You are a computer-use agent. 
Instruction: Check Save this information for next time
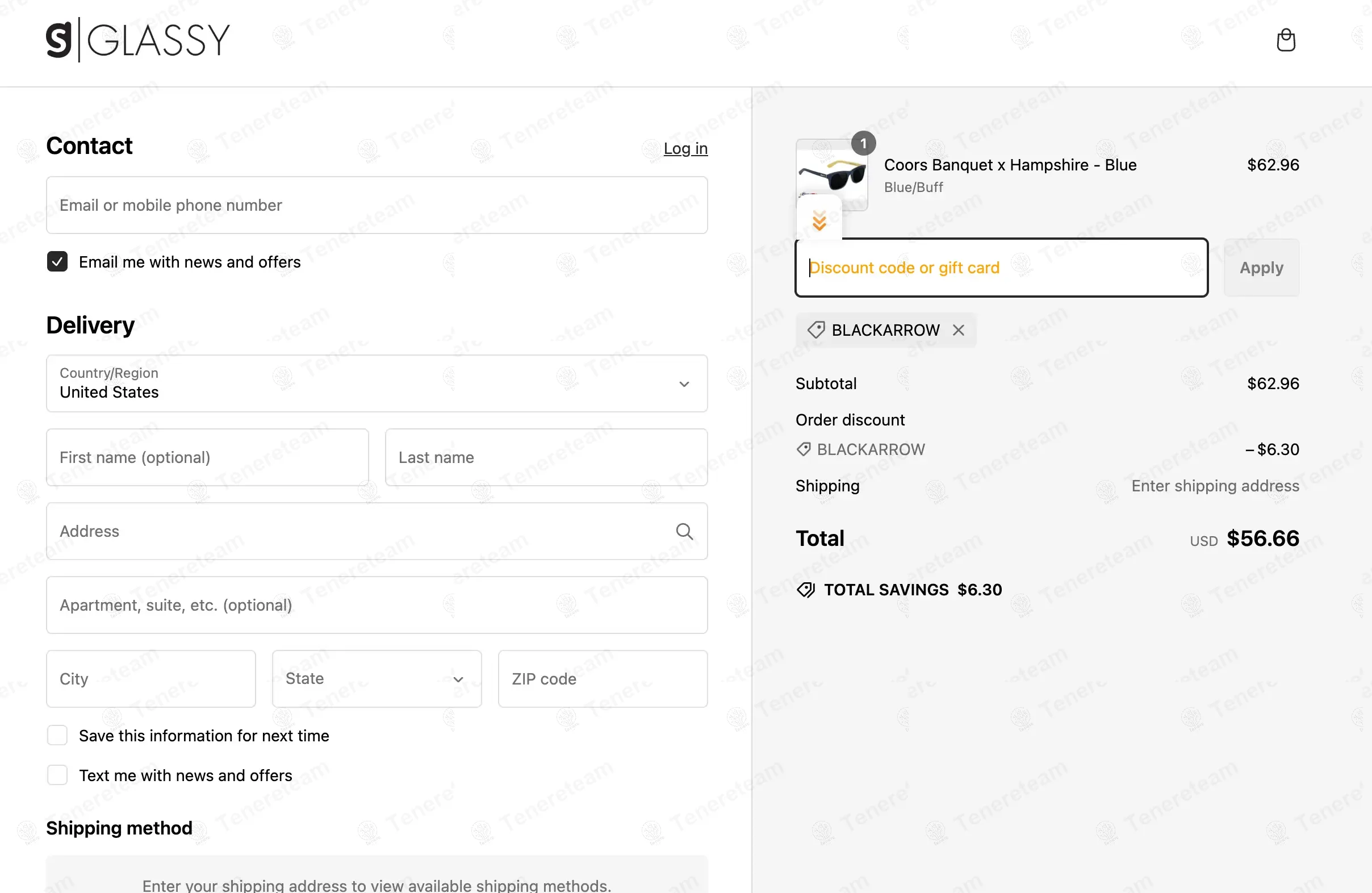click(x=57, y=736)
